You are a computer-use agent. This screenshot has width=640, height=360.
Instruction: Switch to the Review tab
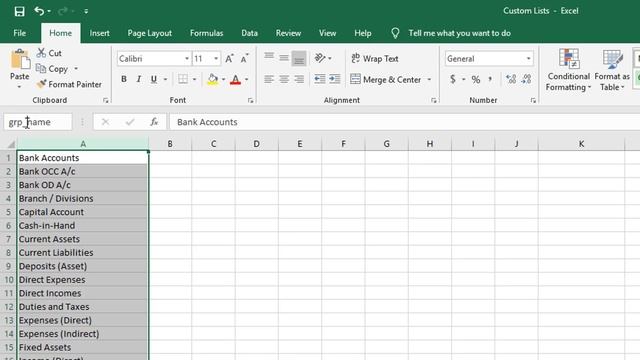288,33
